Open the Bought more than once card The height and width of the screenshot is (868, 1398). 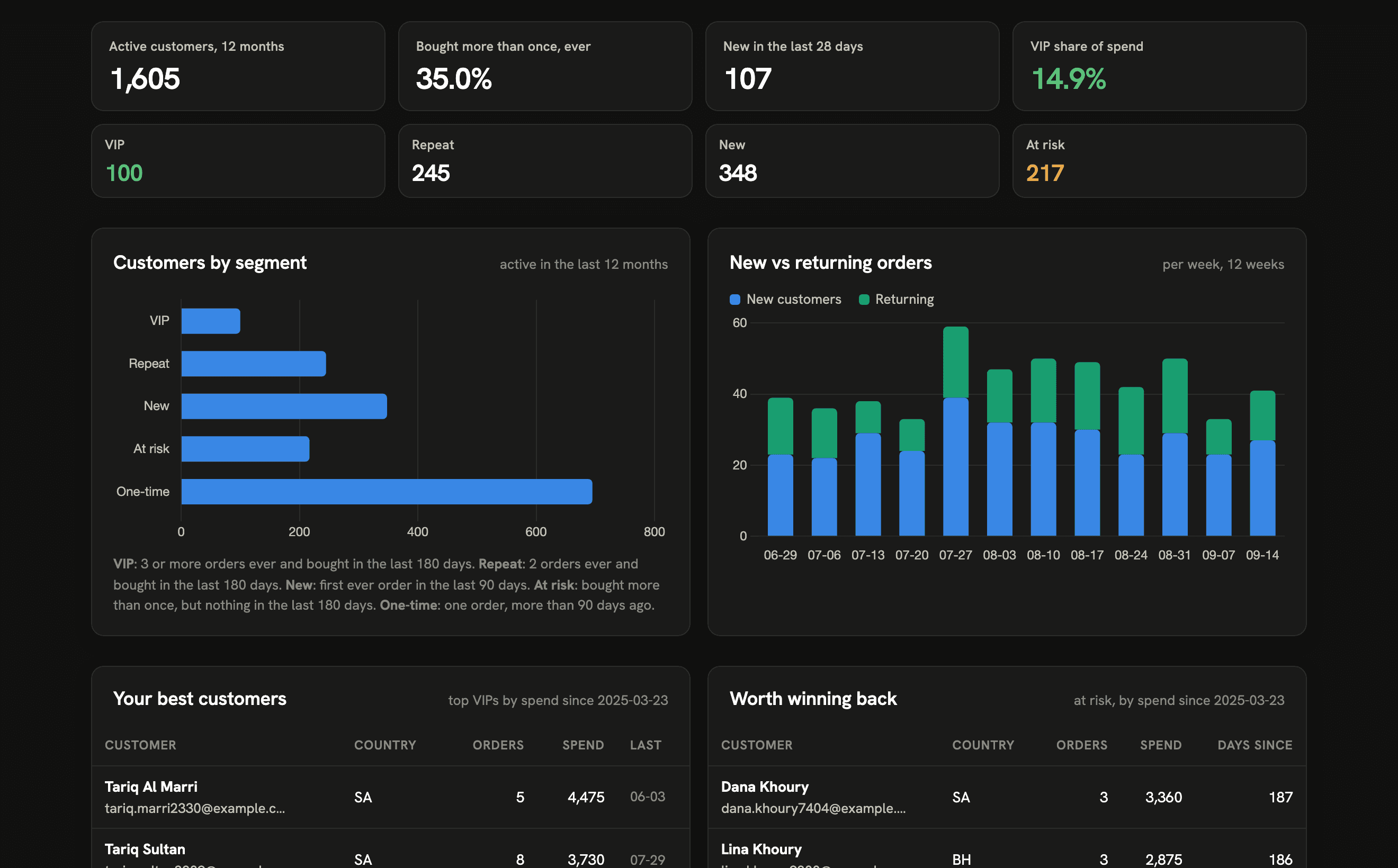(544, 66)
